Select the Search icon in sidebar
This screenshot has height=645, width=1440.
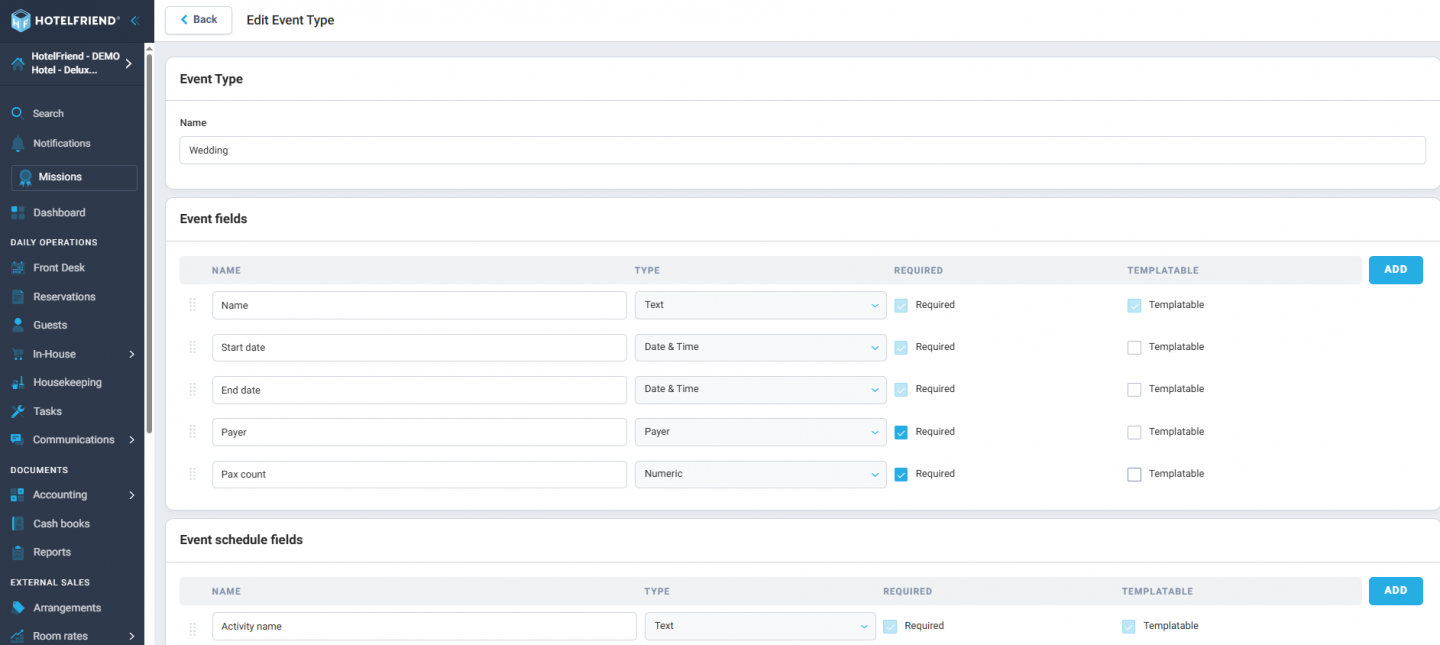pos(19,113)
